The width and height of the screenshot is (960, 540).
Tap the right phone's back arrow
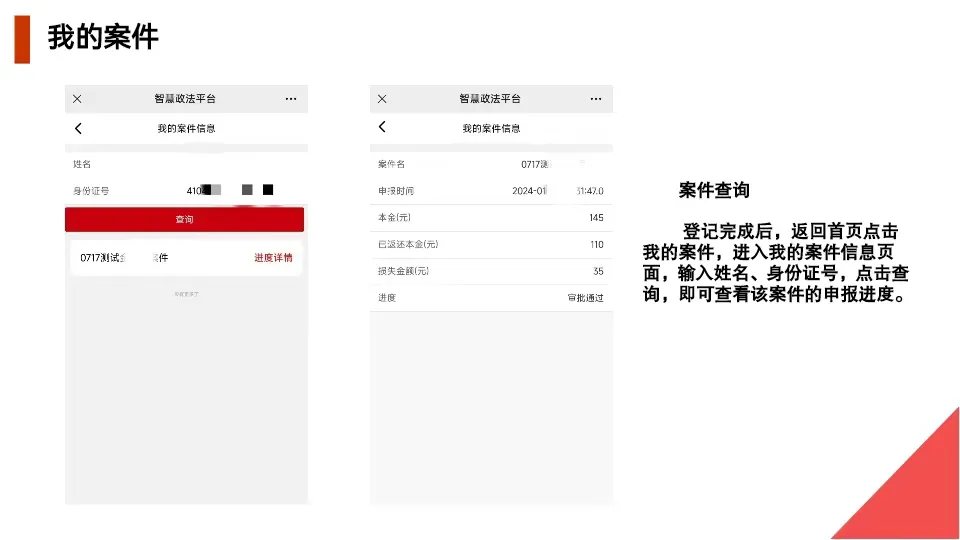382,127
